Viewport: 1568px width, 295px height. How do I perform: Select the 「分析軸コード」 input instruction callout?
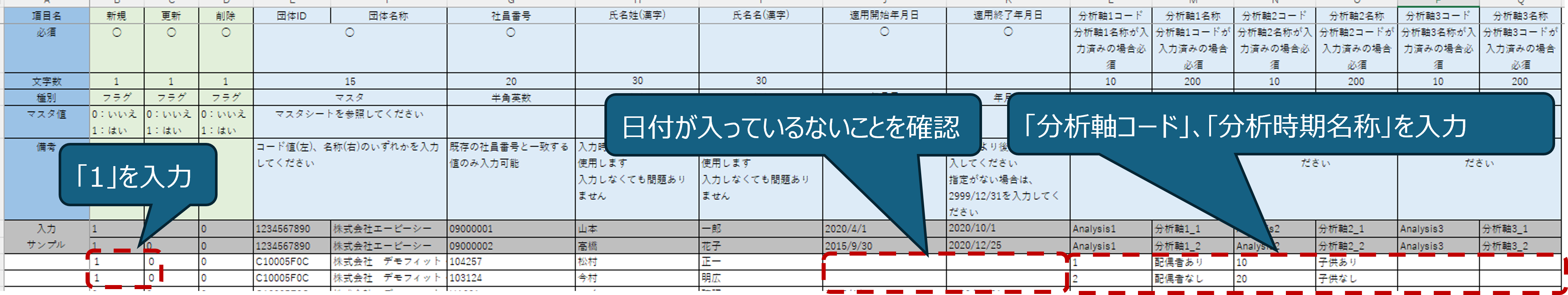[1278, 125]
